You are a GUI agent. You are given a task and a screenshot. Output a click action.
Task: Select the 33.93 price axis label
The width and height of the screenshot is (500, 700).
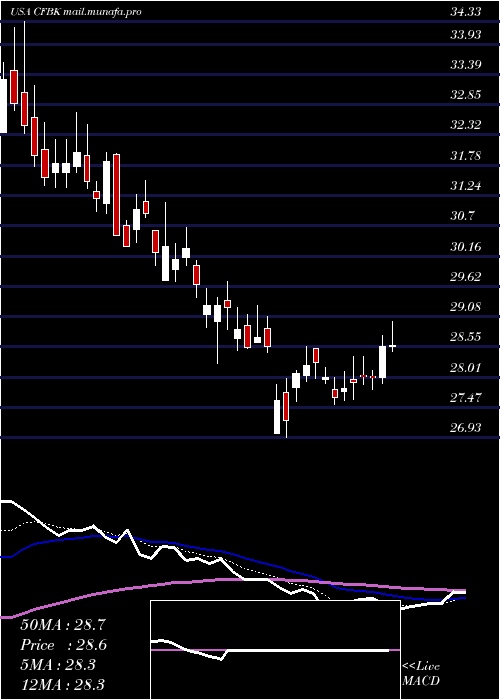point(466,34)
